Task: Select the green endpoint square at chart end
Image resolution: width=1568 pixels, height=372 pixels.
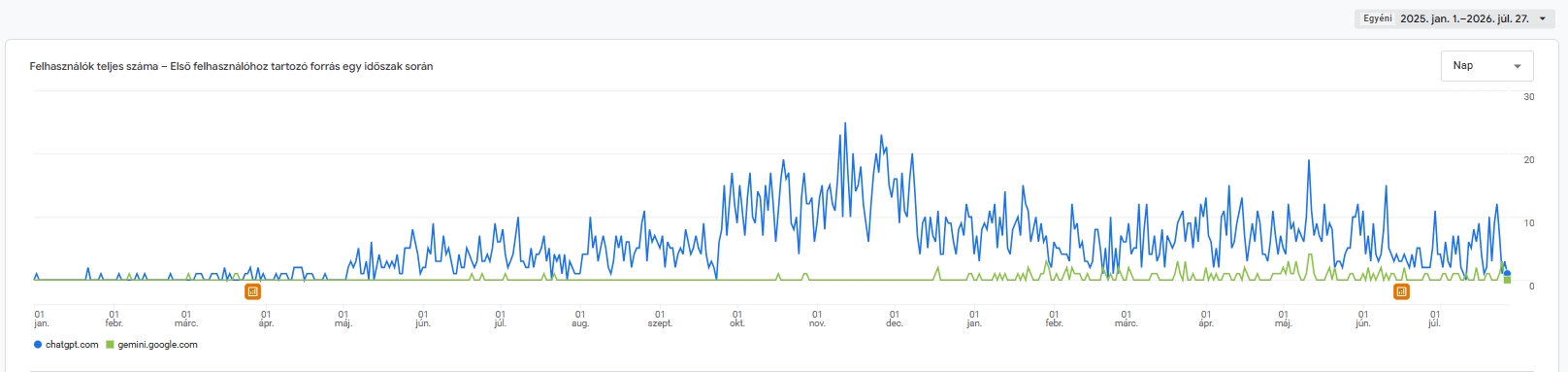Action: pos(1507,281)
